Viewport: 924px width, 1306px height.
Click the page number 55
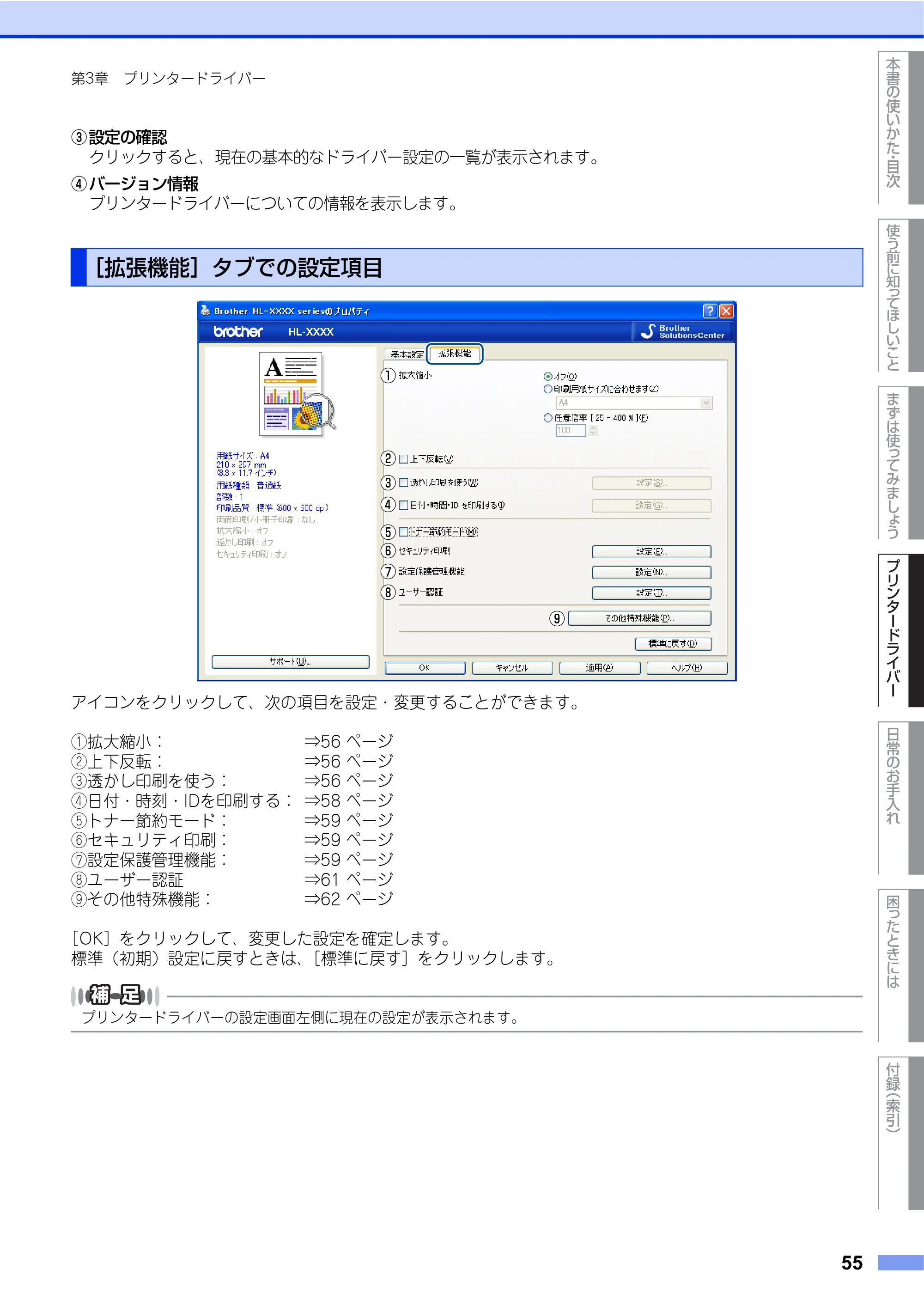(x=852, y=1263)
